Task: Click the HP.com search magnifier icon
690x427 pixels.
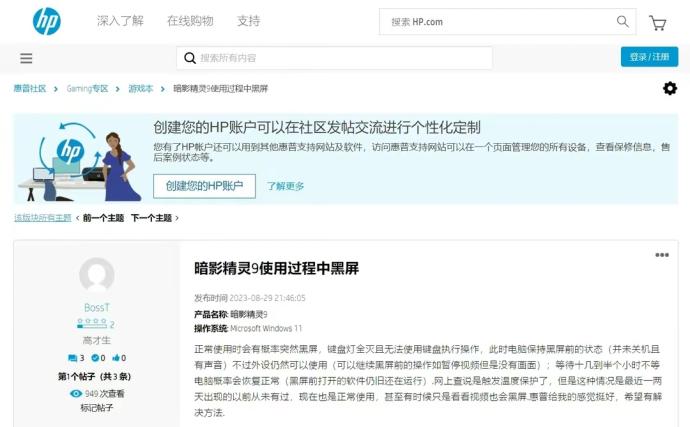Action: pyautogui.click(x=622, y=21)
